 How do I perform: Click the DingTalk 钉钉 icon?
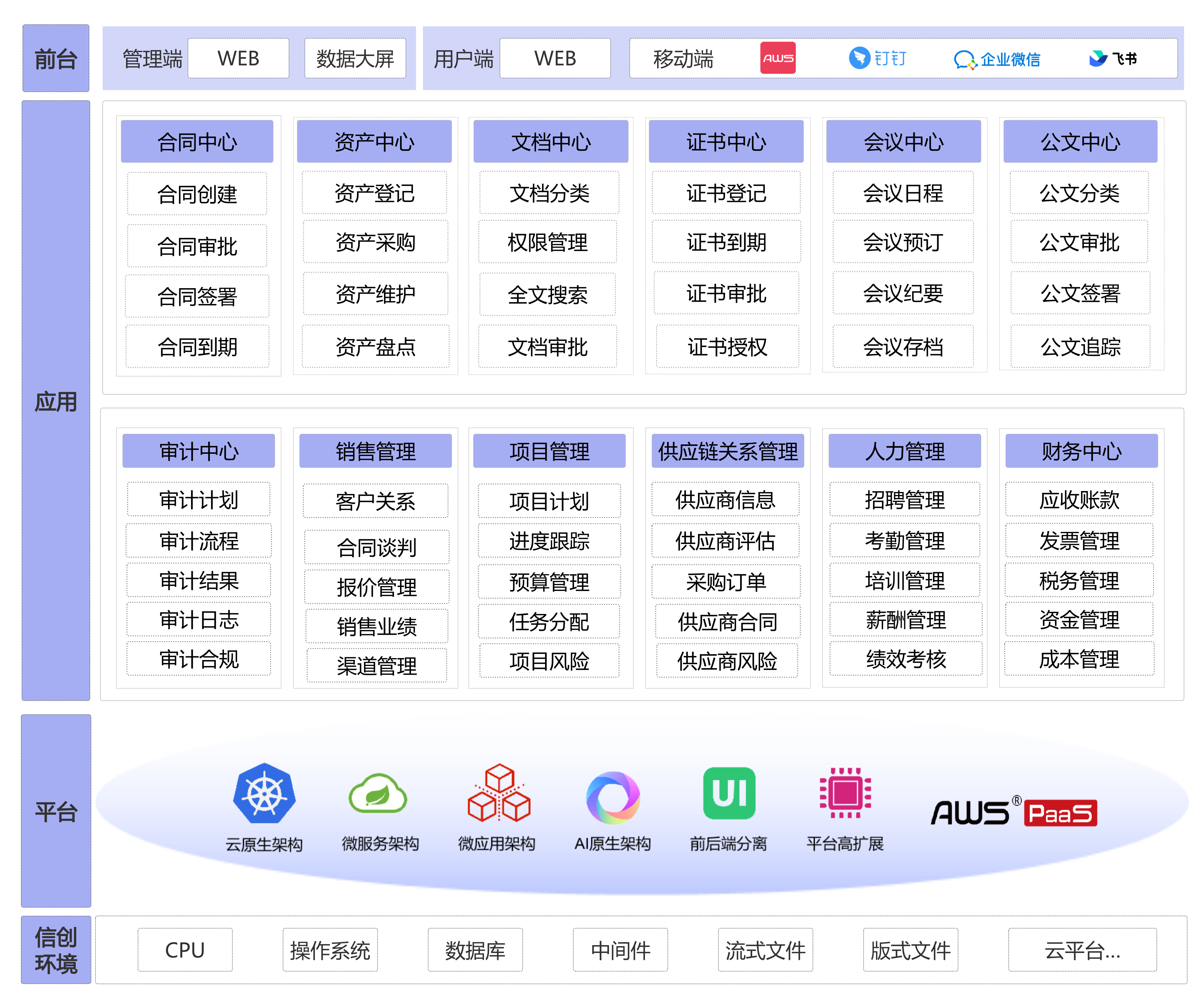click(x=877, y=58)
